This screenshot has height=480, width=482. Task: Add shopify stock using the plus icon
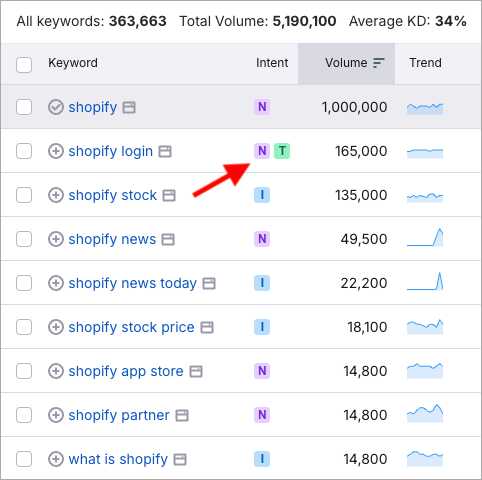(x=56, y=195)
